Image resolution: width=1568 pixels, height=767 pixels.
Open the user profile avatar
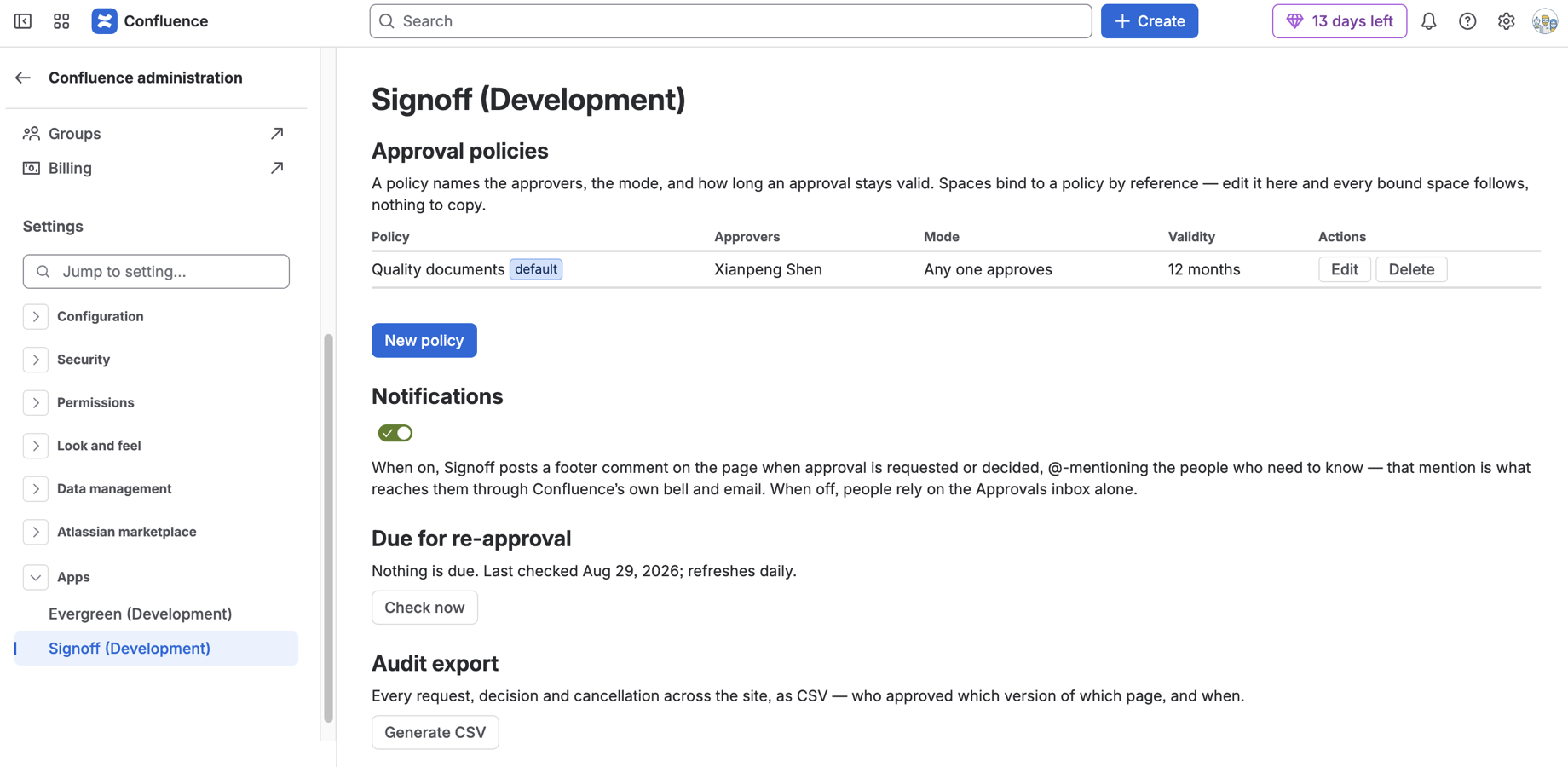pos(1545,21)
